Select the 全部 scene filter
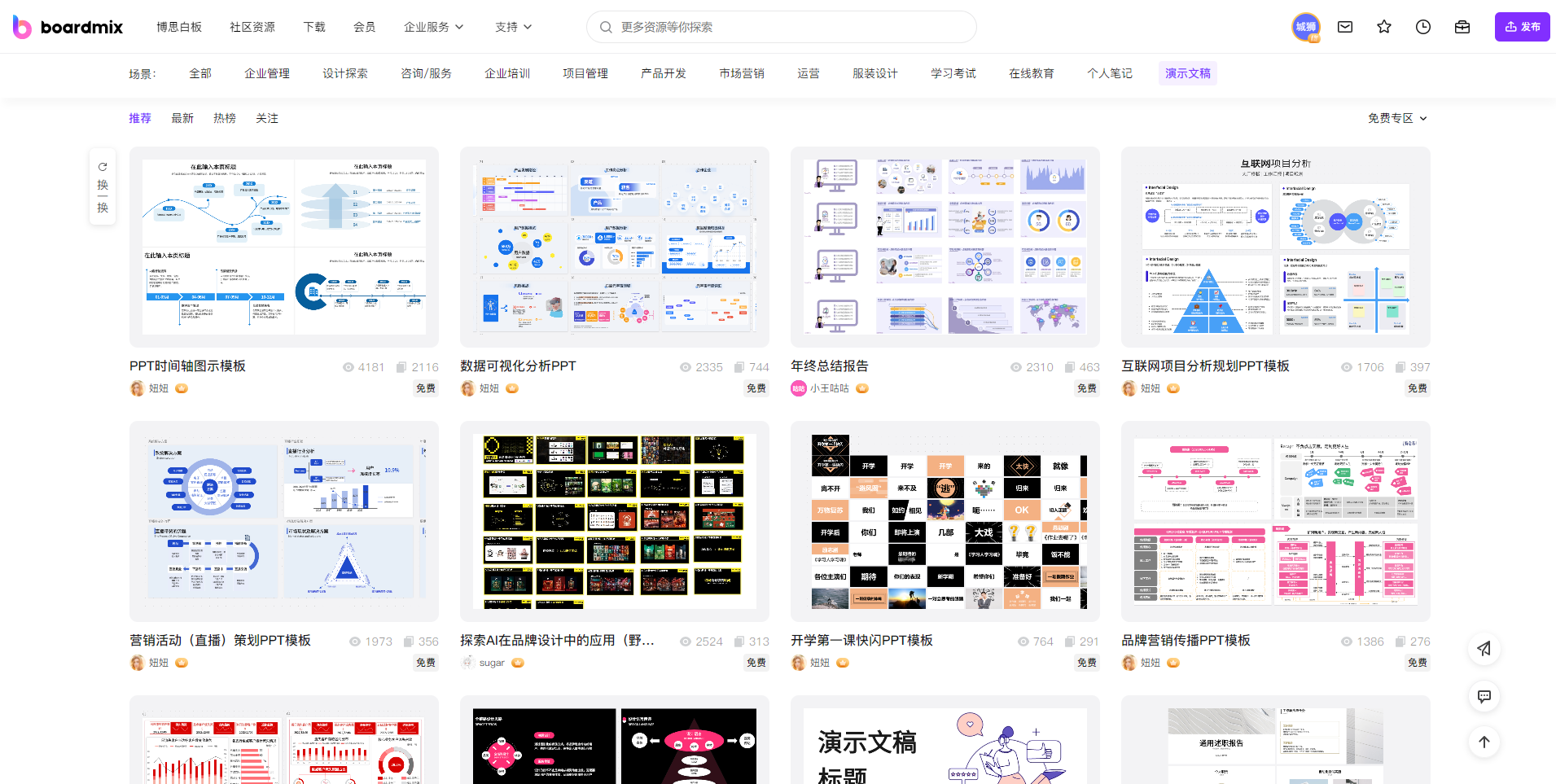Image resolution: width=1556 pixels, height=784 pixels. 200,73
